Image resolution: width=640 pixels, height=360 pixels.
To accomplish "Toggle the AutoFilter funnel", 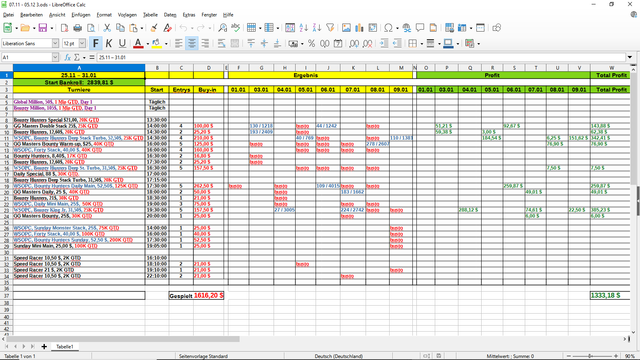I will pos(330,28).
